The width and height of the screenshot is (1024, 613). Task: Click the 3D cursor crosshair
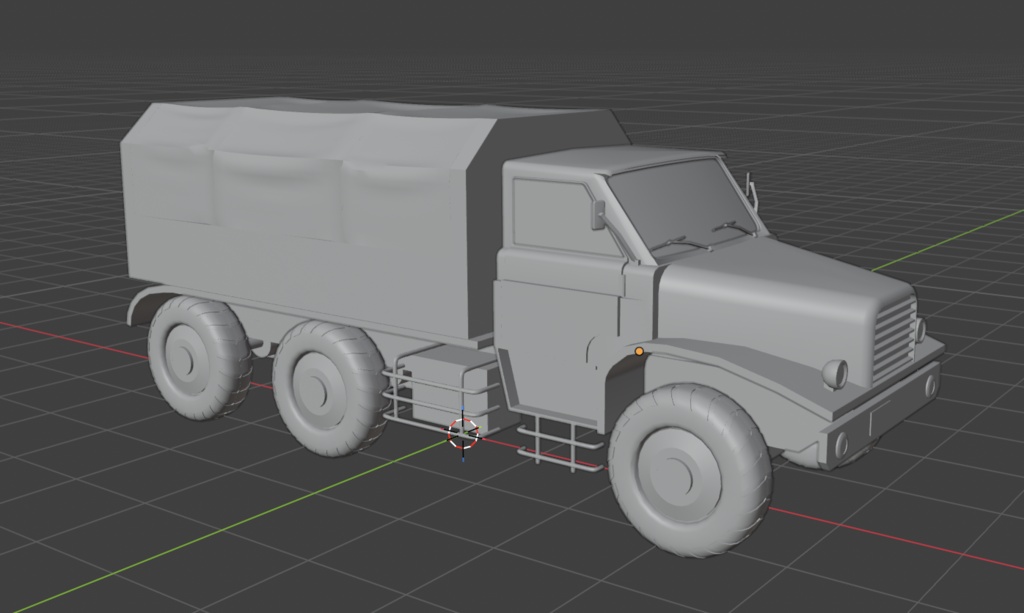tap(463, 433)
